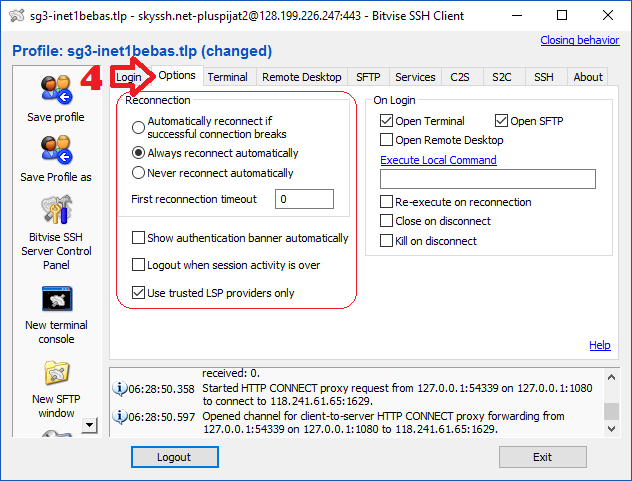Open the About tab
632x481 pixels.
[588, 77]
